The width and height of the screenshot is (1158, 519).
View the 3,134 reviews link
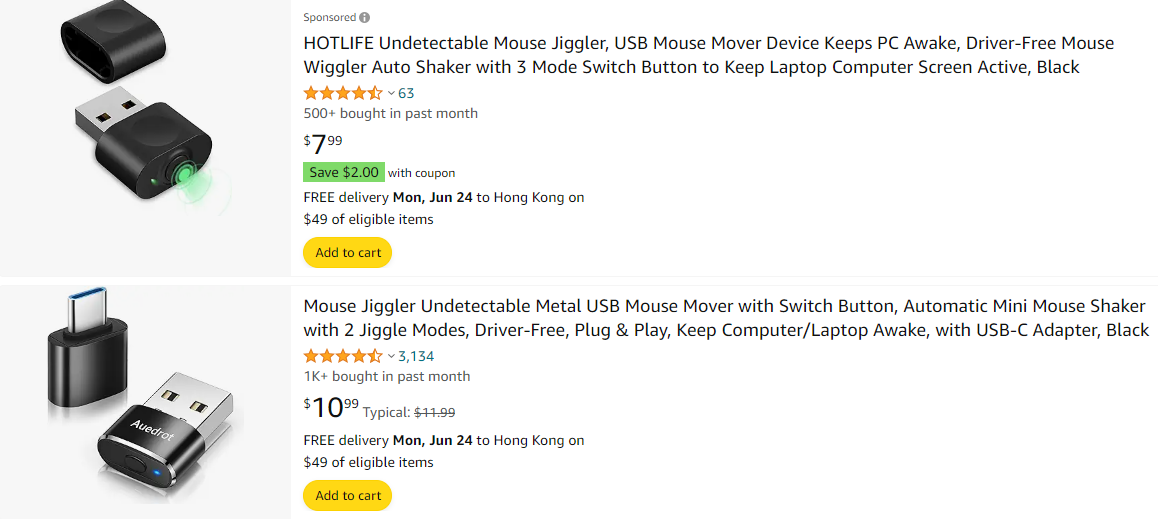[x=416, y=356]
